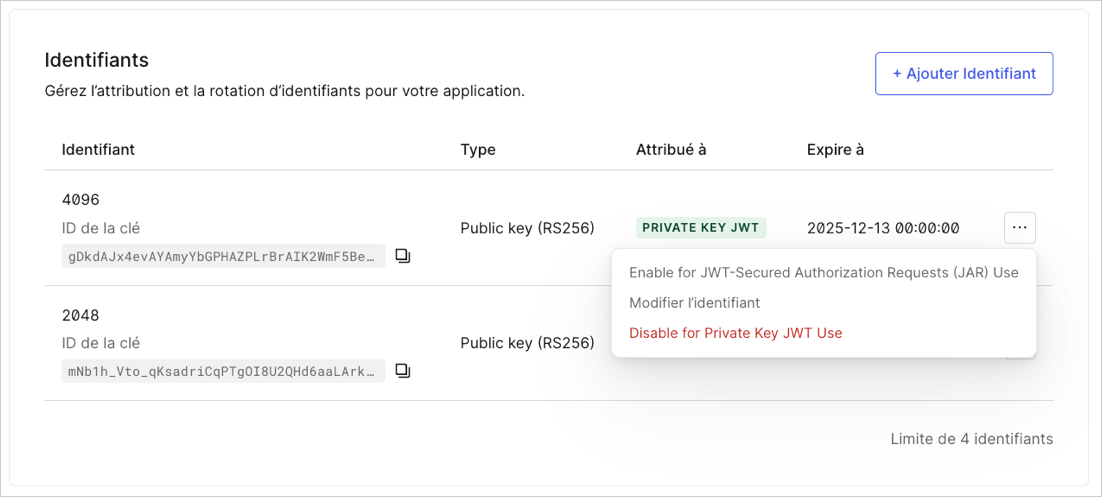The width and height of the screenshot is (1102, 497).
Task: Click Public key (RS256) type in 2048 row
Action: point(528,343)
